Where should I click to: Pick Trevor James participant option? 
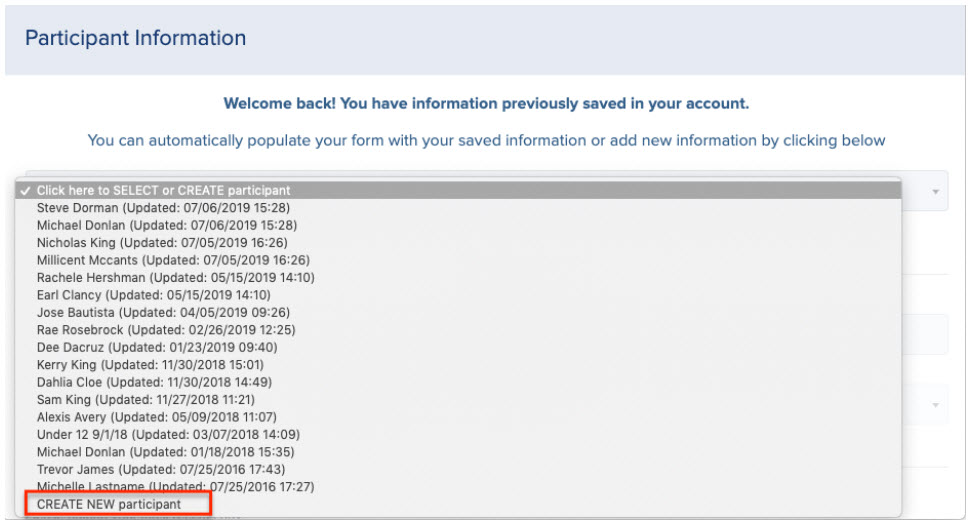pos(458,469)
